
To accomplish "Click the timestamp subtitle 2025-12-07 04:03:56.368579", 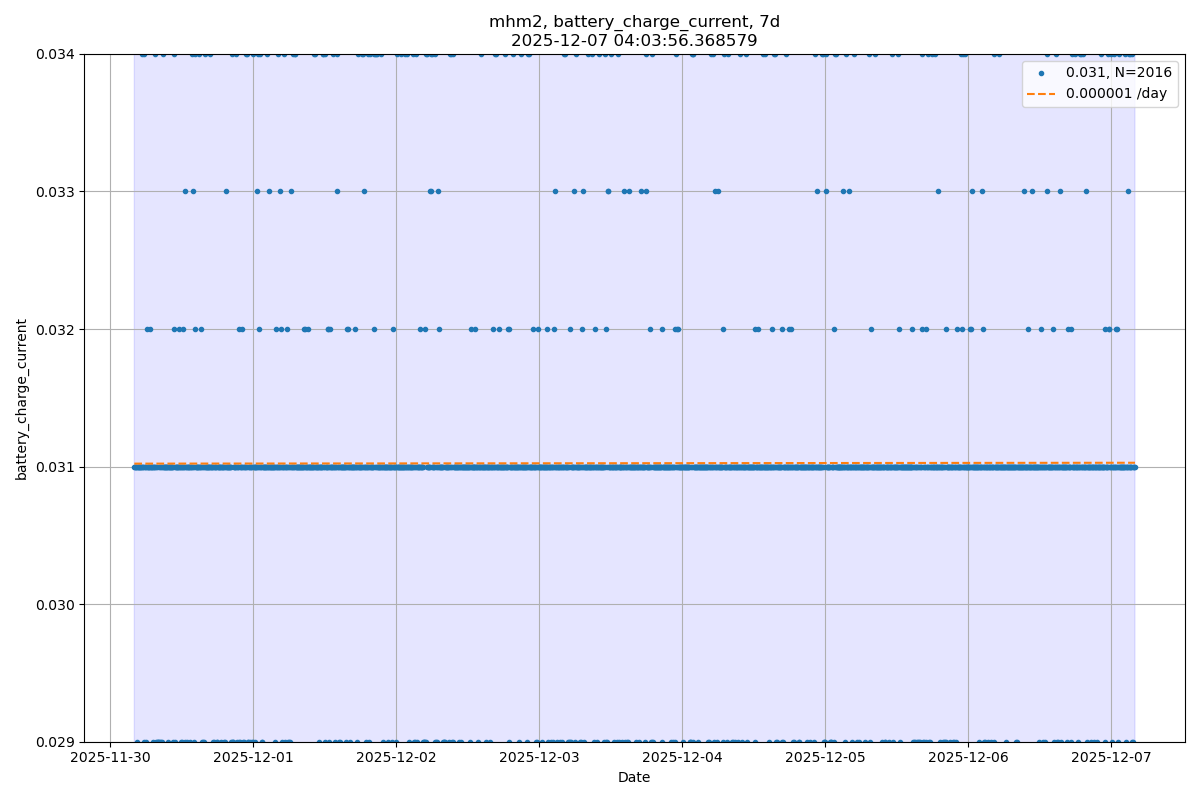I will point(634,41).
